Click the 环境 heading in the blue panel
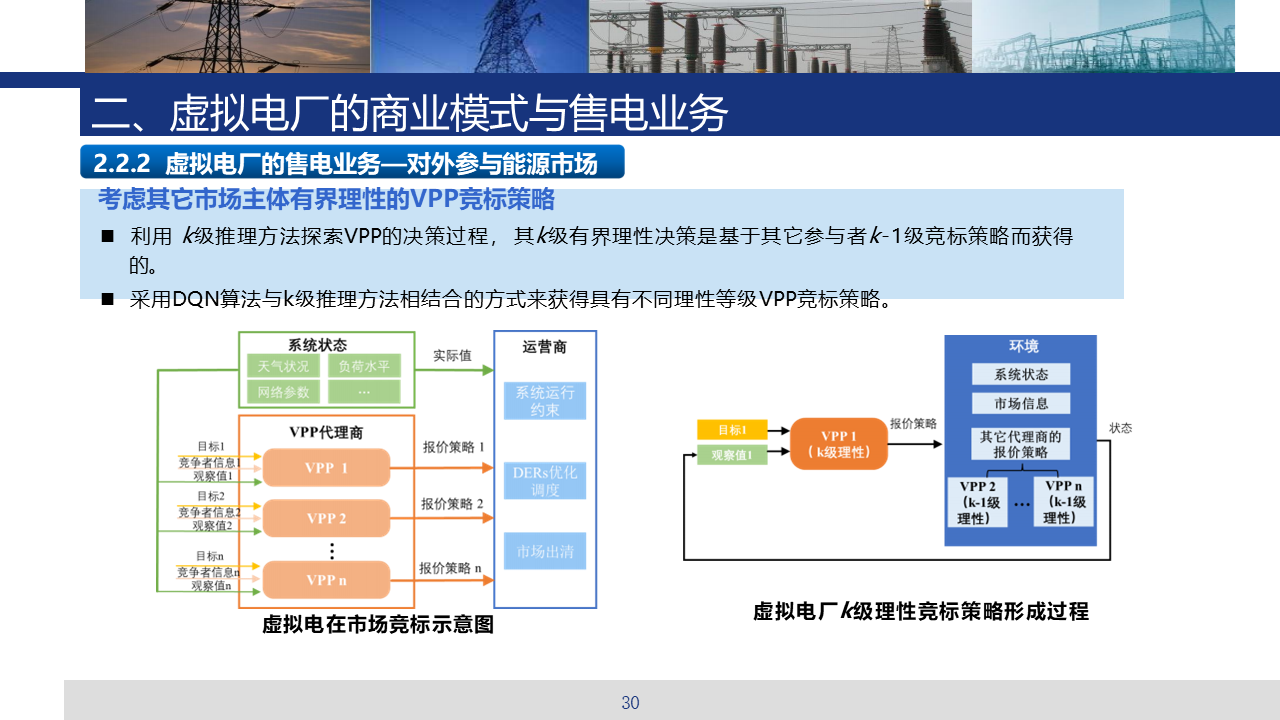 coord(1023,346)
